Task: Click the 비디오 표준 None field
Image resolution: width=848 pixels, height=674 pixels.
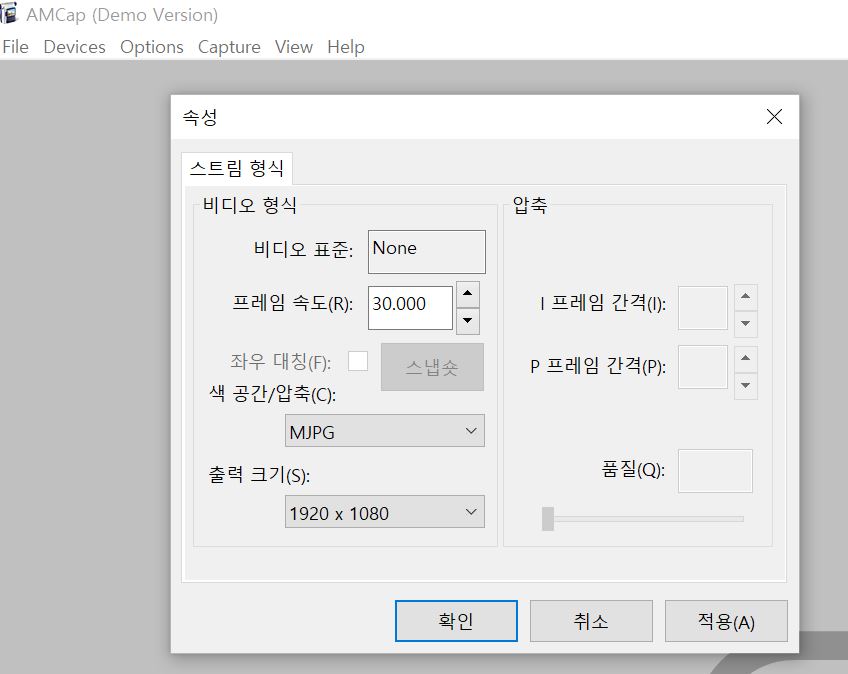Action: (x=427, y=252)
